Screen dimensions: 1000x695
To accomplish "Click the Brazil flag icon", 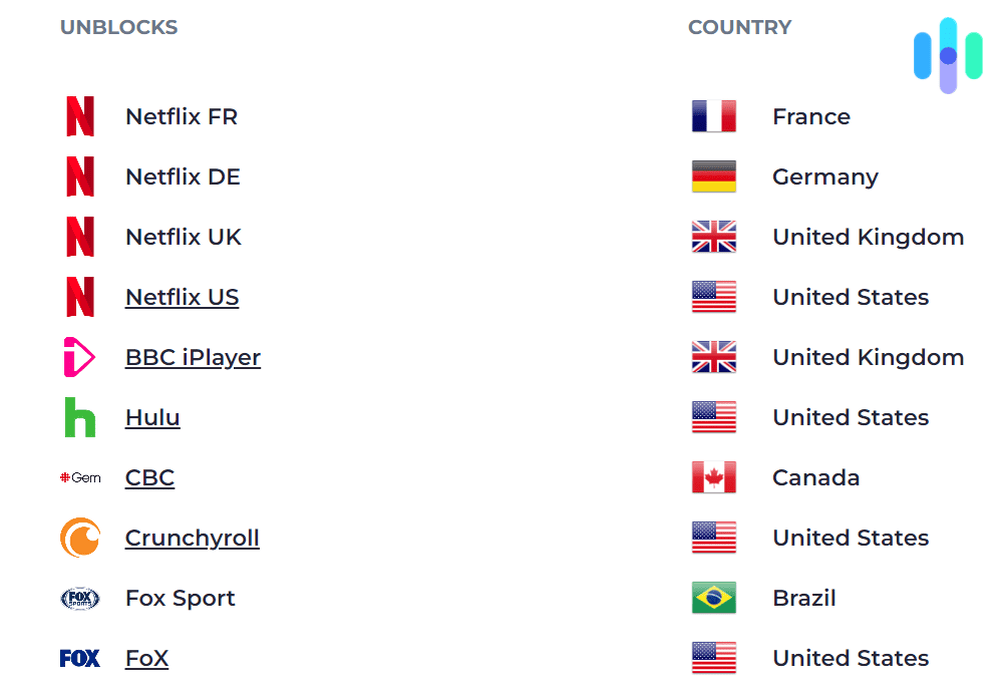I will click(x=714, y=598).
